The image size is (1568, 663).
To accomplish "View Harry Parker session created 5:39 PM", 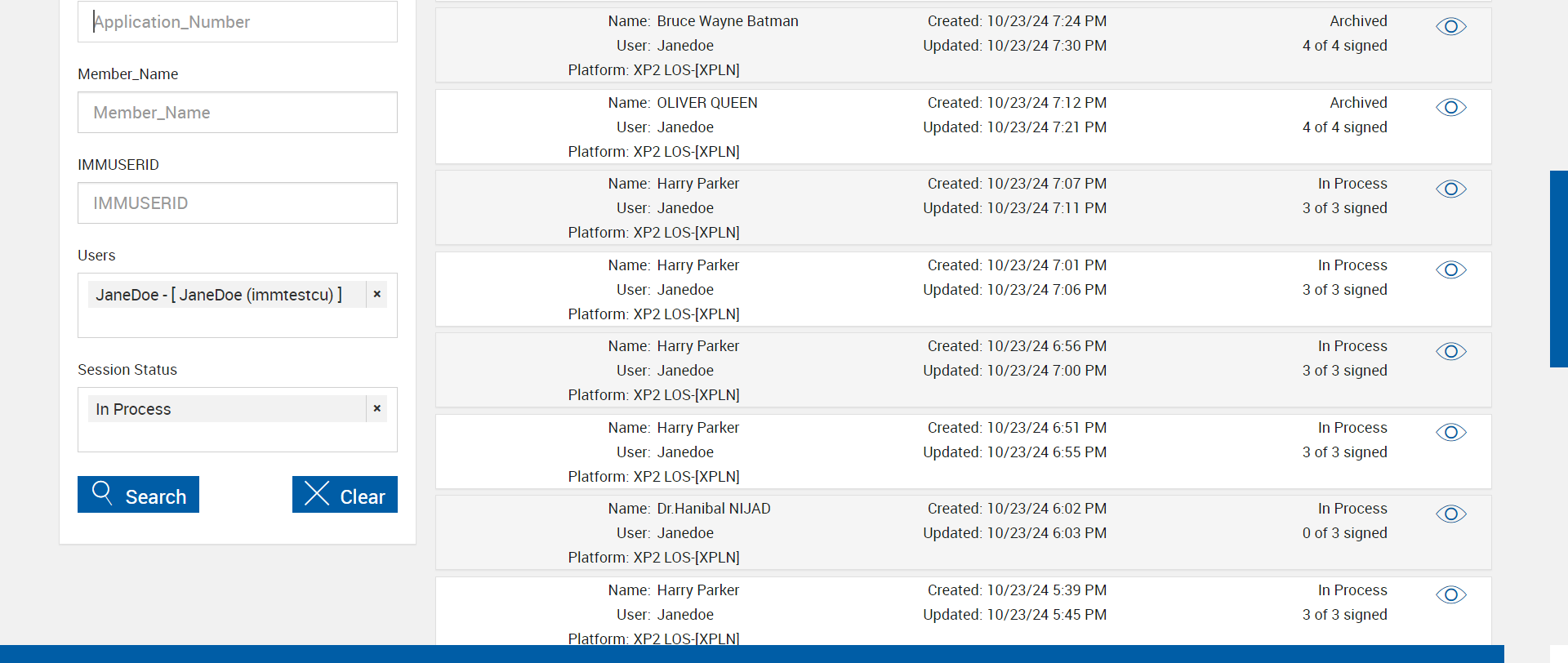I will coord(1450,595).
